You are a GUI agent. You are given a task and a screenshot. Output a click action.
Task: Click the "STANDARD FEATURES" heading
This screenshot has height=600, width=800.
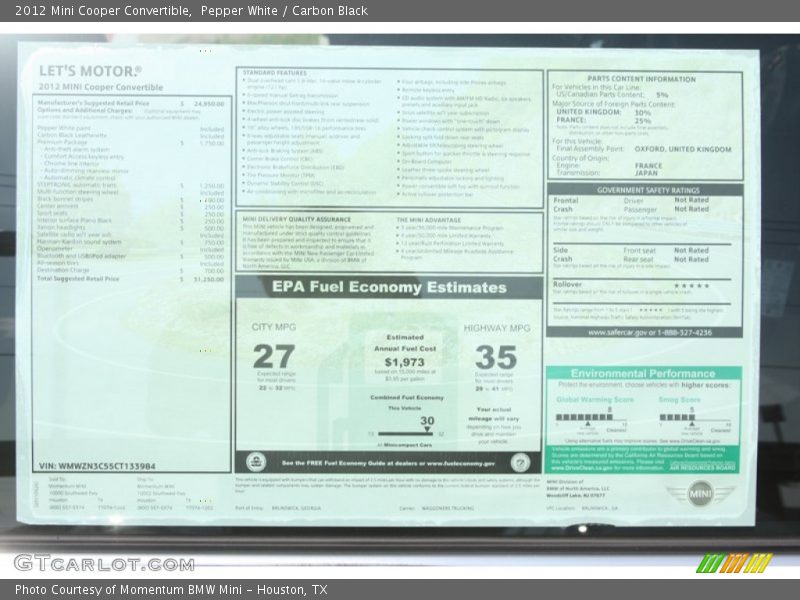(x=274, y=73)
